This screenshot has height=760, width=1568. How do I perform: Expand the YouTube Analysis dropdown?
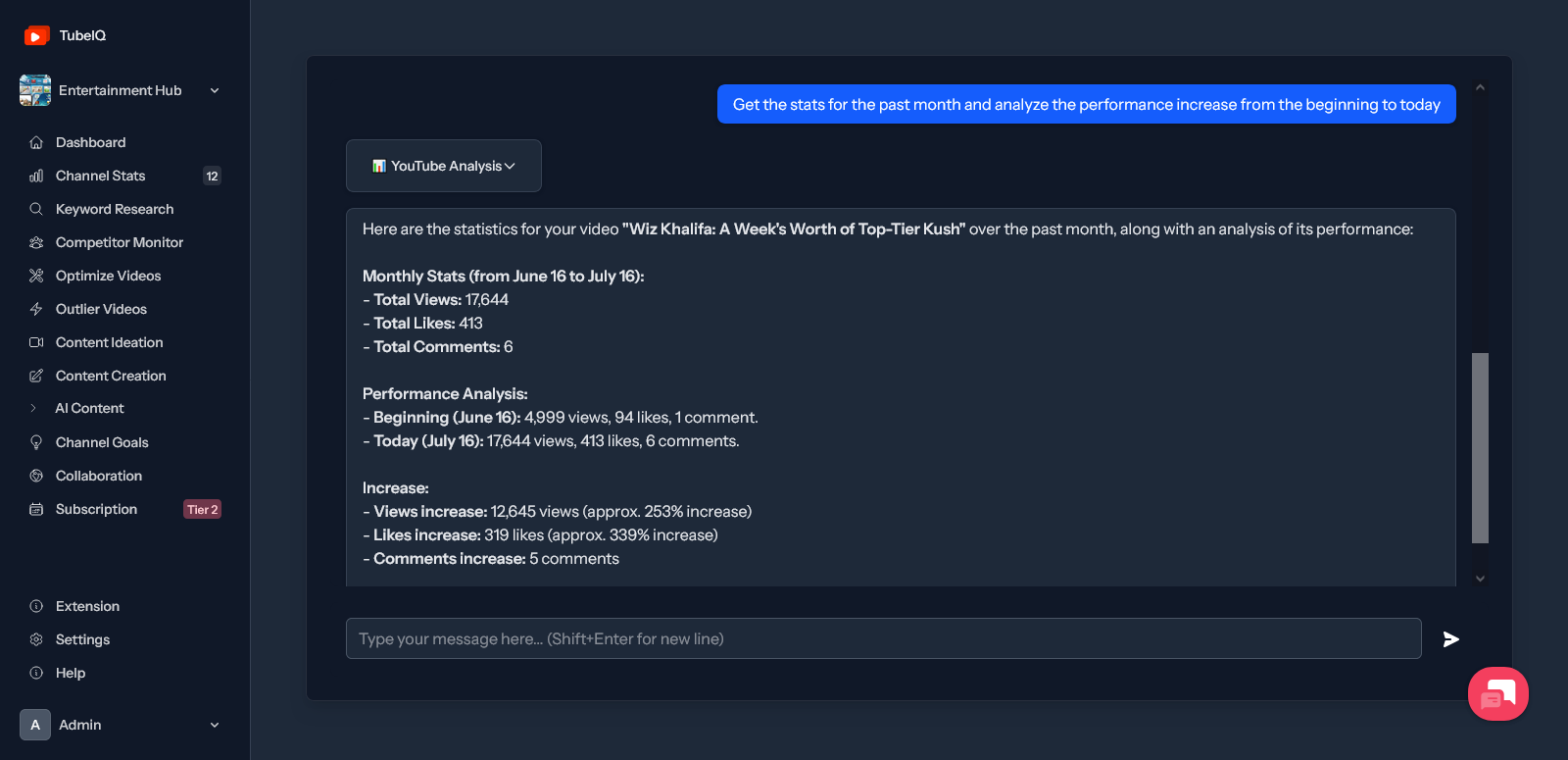tap(510, 166)
